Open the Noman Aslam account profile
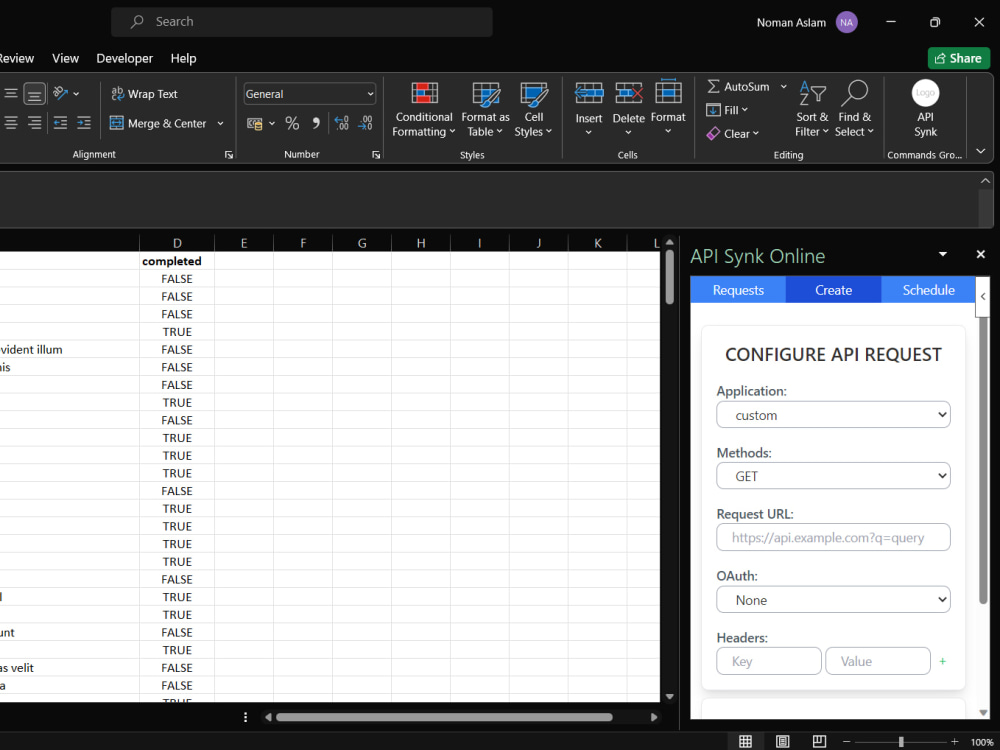The height and width of the screenshot is (750, 1000). coord(807,22)
